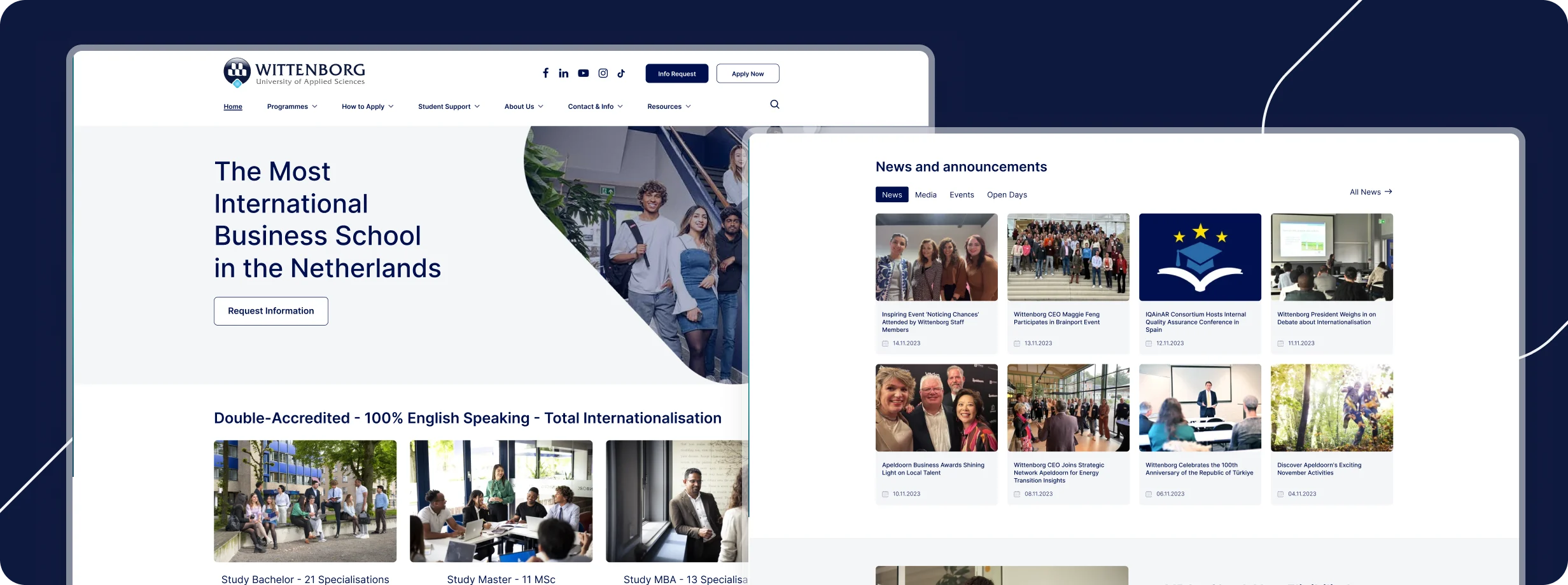Select the Open Days tab

(x=1007, y=195)
